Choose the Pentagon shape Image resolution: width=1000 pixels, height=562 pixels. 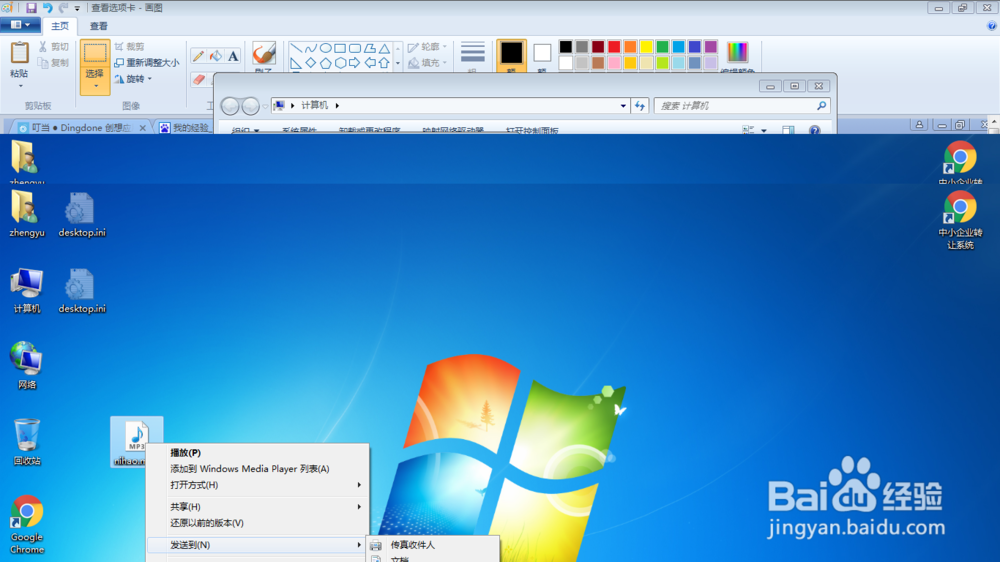click(325, 63)
